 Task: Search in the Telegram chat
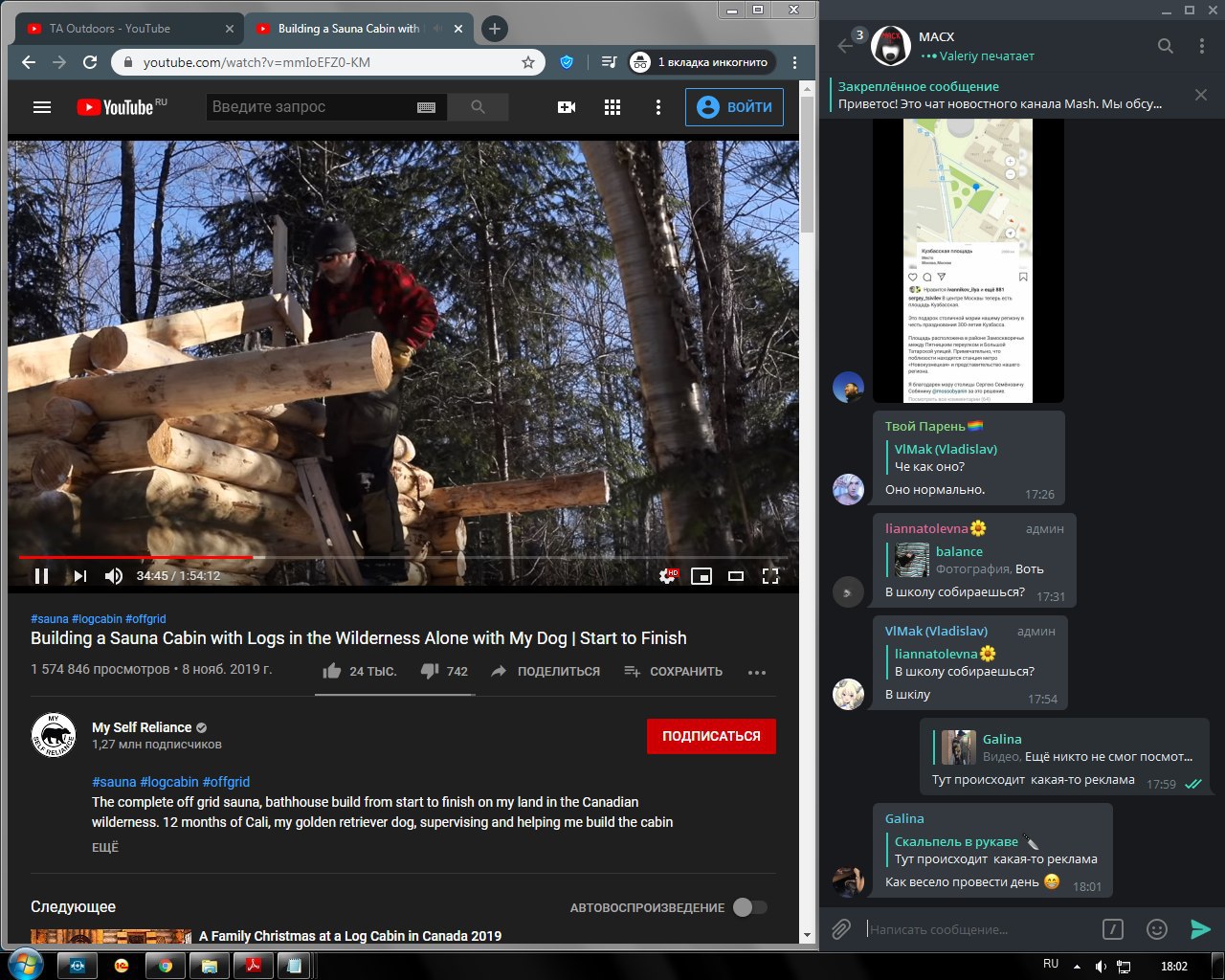click(1165, 46)
